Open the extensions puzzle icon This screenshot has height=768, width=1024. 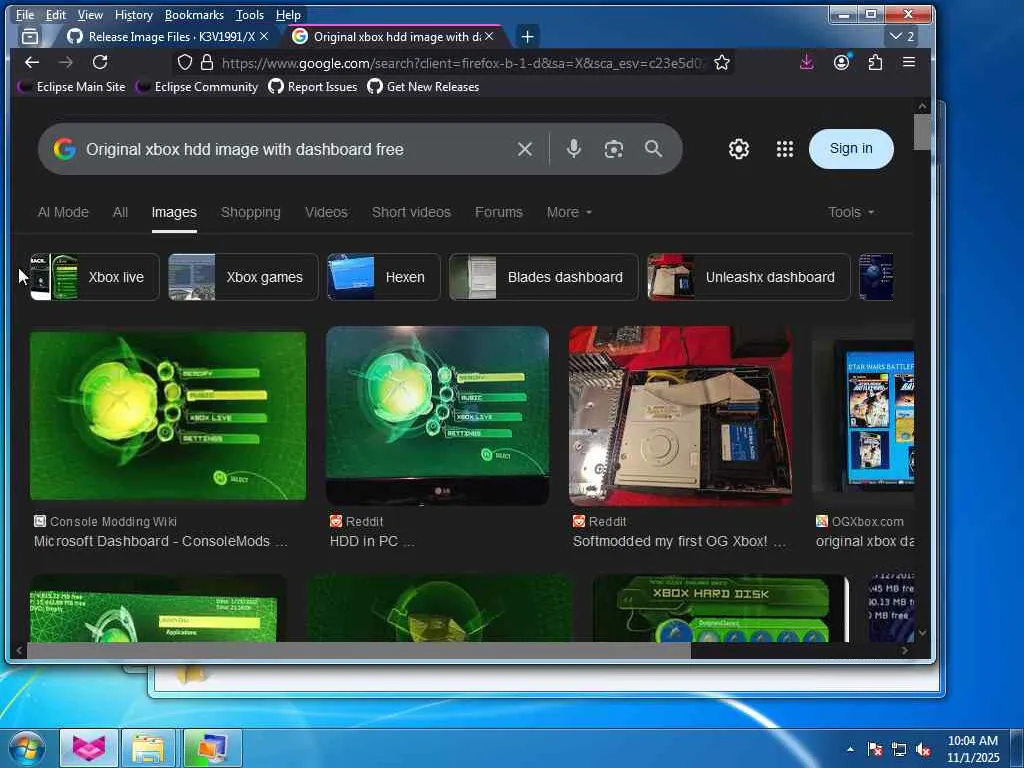(x=875, y=62)
